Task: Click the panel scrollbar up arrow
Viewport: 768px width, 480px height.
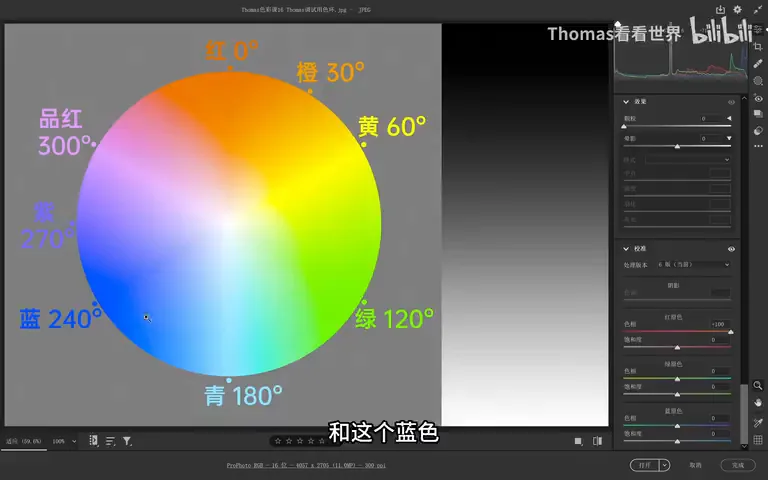Action: click(x=744, y=98)
